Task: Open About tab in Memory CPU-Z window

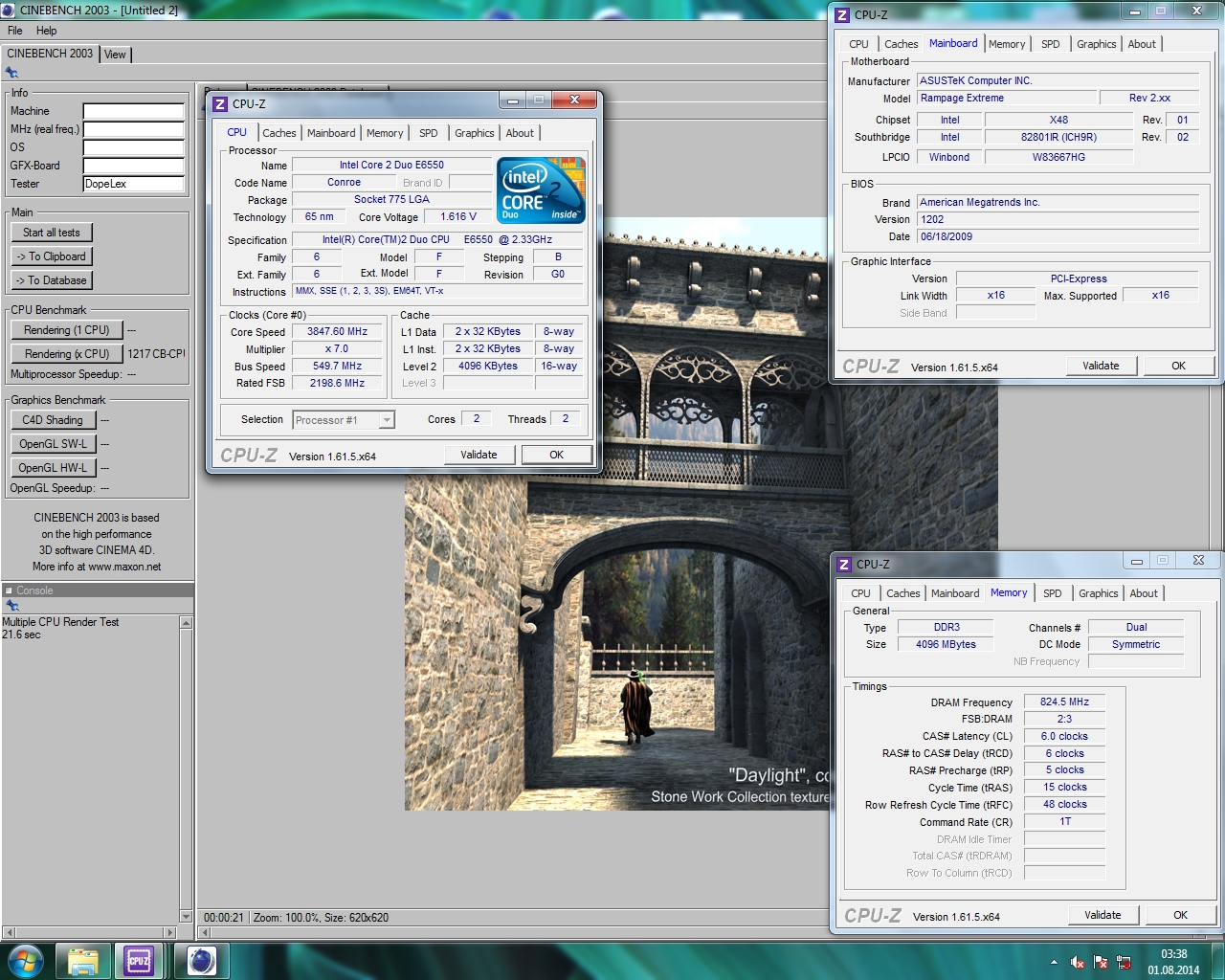Action: click(x=1144, y=593)
